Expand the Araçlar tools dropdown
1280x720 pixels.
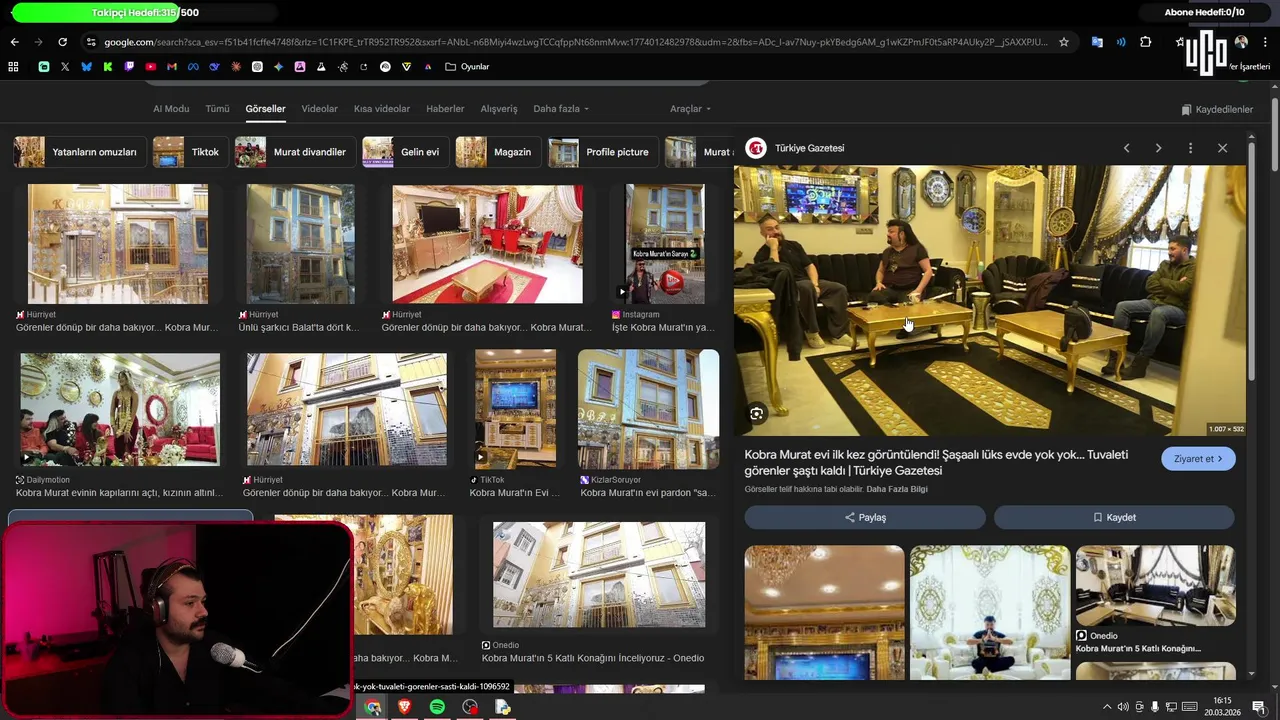pos(690,109)
